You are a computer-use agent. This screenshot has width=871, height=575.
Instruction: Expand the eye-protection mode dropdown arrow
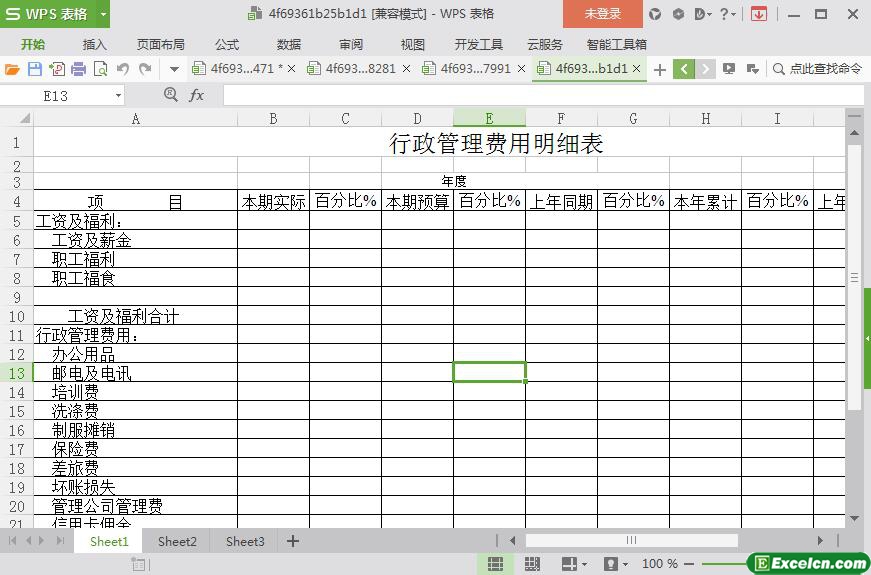(x=625, y=564)
